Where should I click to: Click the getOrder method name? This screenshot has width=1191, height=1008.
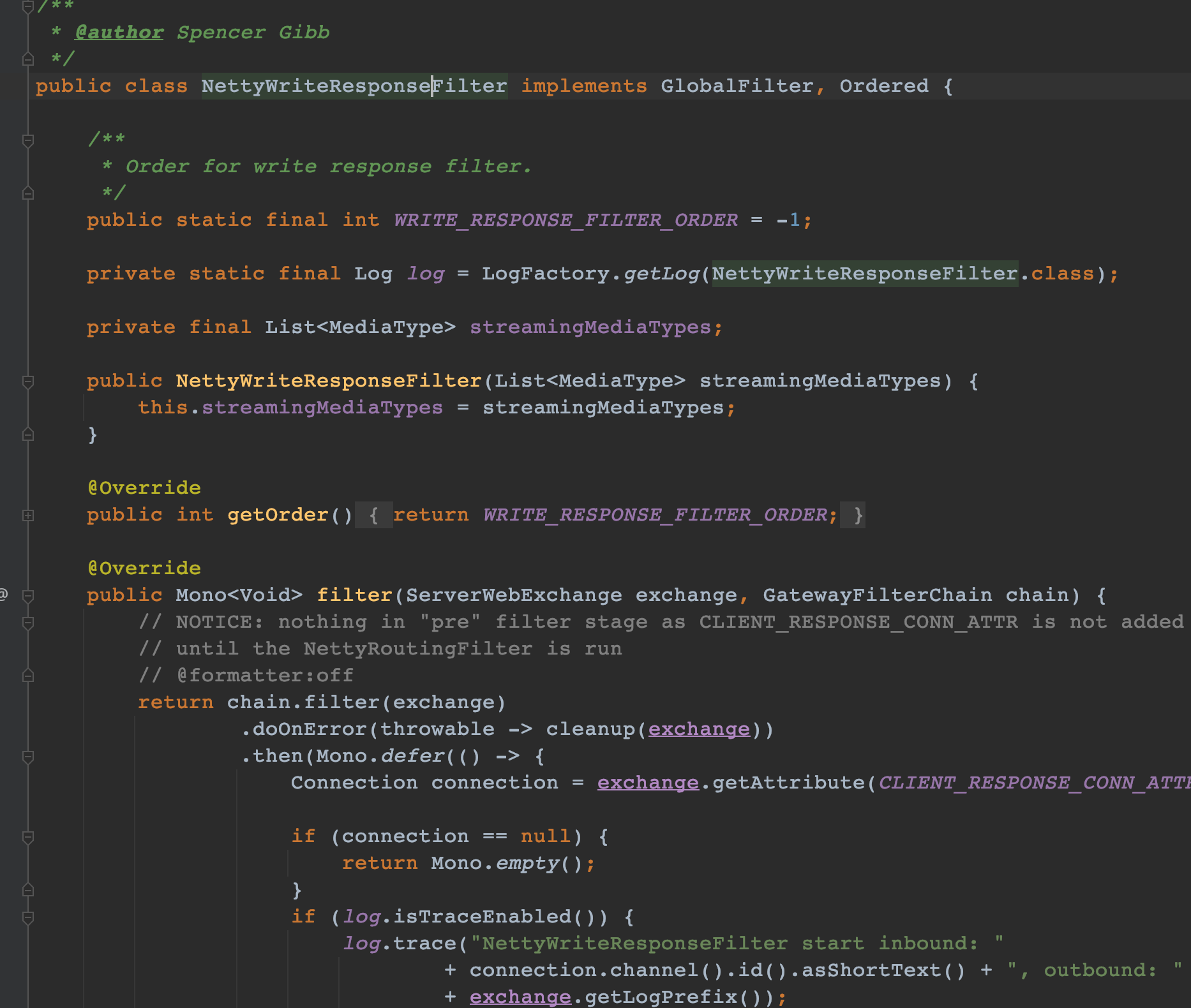(278, 515)
